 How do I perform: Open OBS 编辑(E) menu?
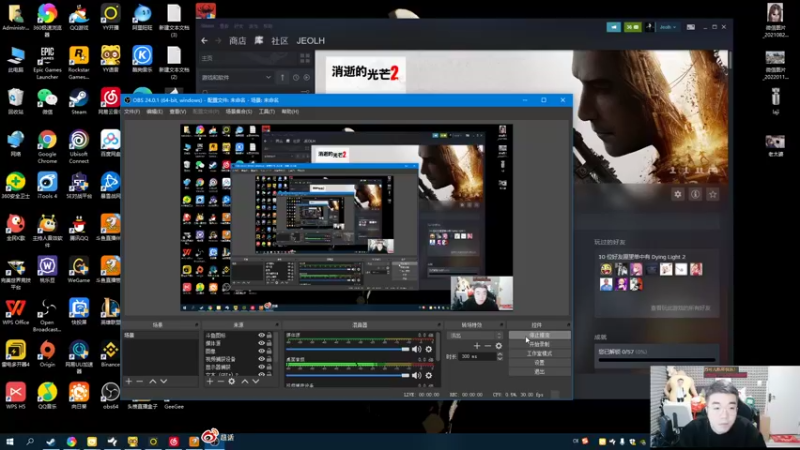point(155,112)
